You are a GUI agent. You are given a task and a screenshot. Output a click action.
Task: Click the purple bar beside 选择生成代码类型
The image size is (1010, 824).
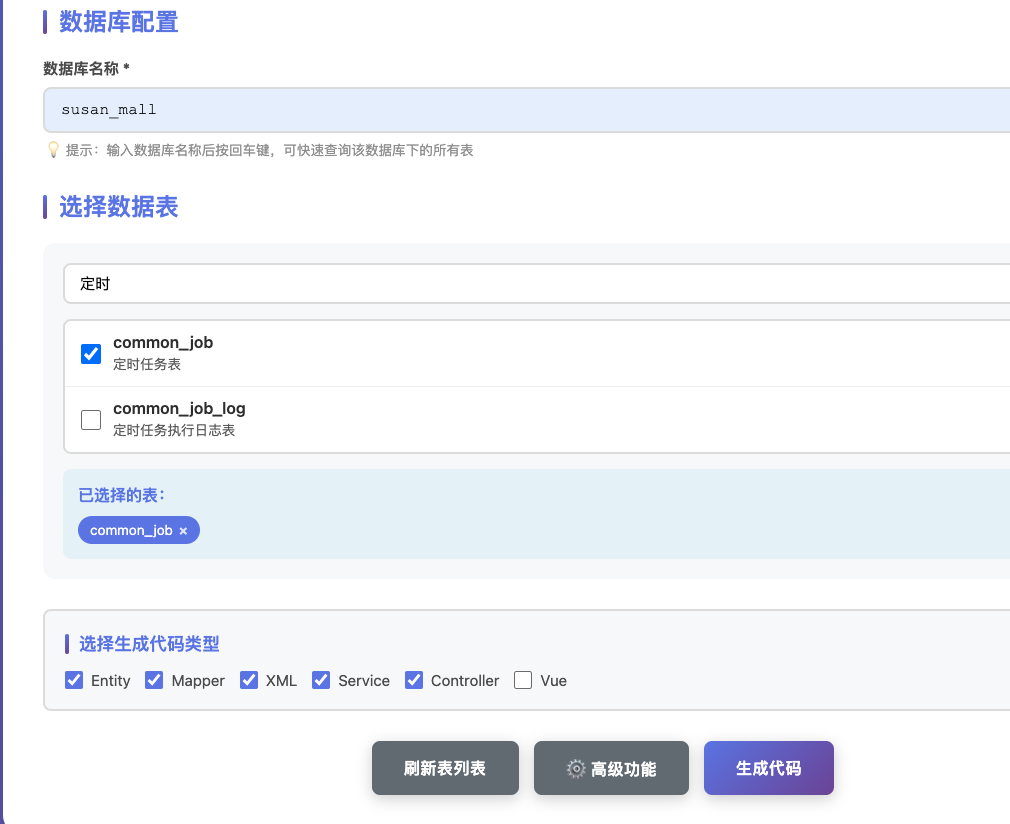[69, 644]
